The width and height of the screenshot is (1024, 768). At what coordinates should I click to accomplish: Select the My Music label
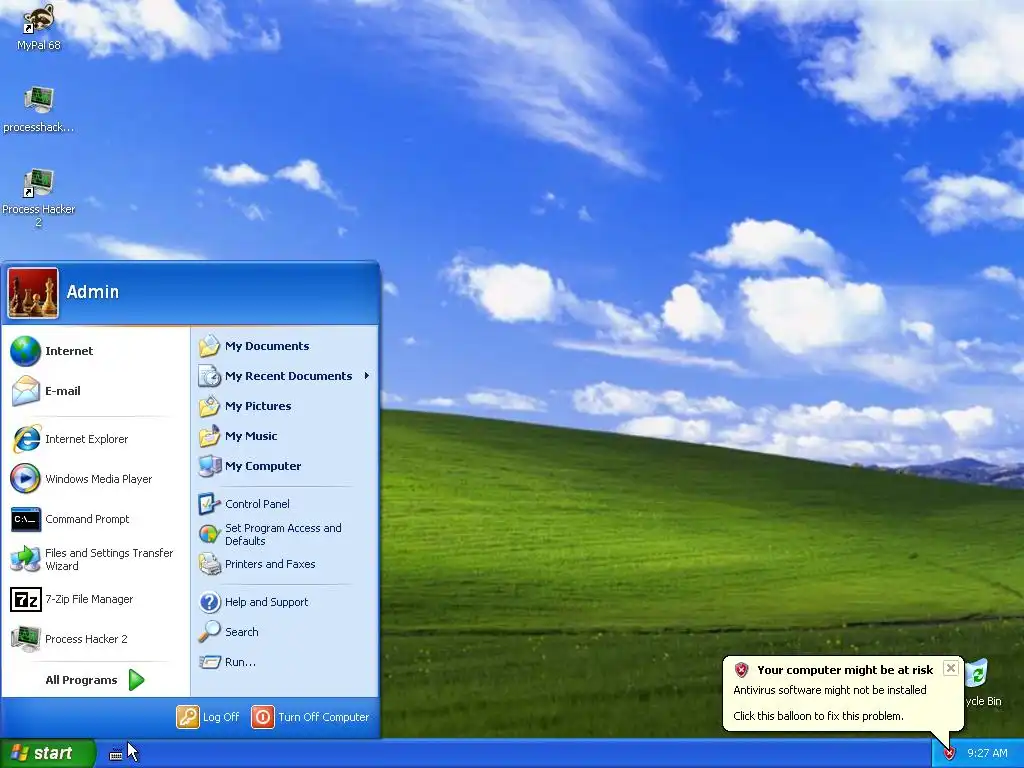(x=251, y=436)
